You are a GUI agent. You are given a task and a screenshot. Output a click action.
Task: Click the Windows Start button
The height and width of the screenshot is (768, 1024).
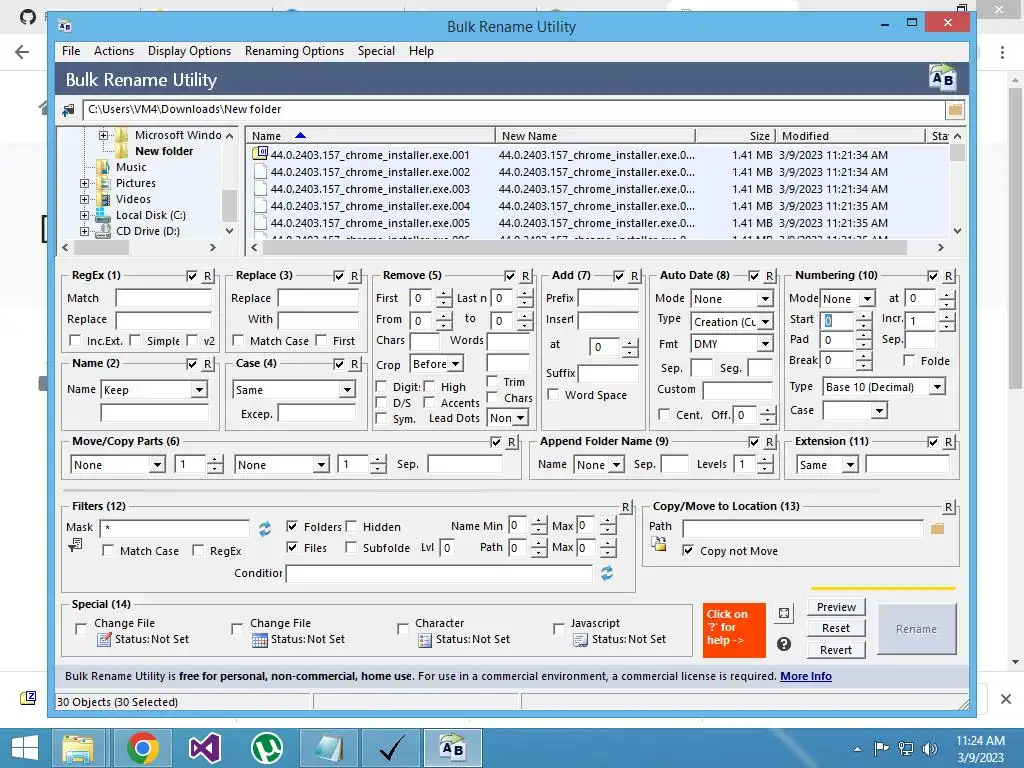pos(25,748)
